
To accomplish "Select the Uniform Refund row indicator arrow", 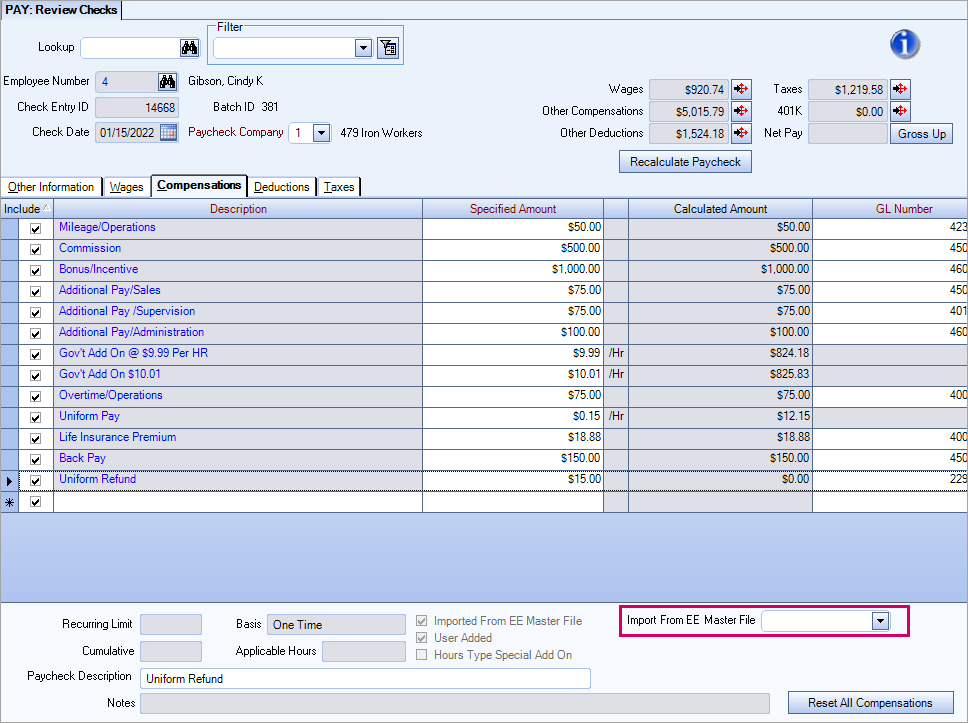I will (x=9, y=481).
